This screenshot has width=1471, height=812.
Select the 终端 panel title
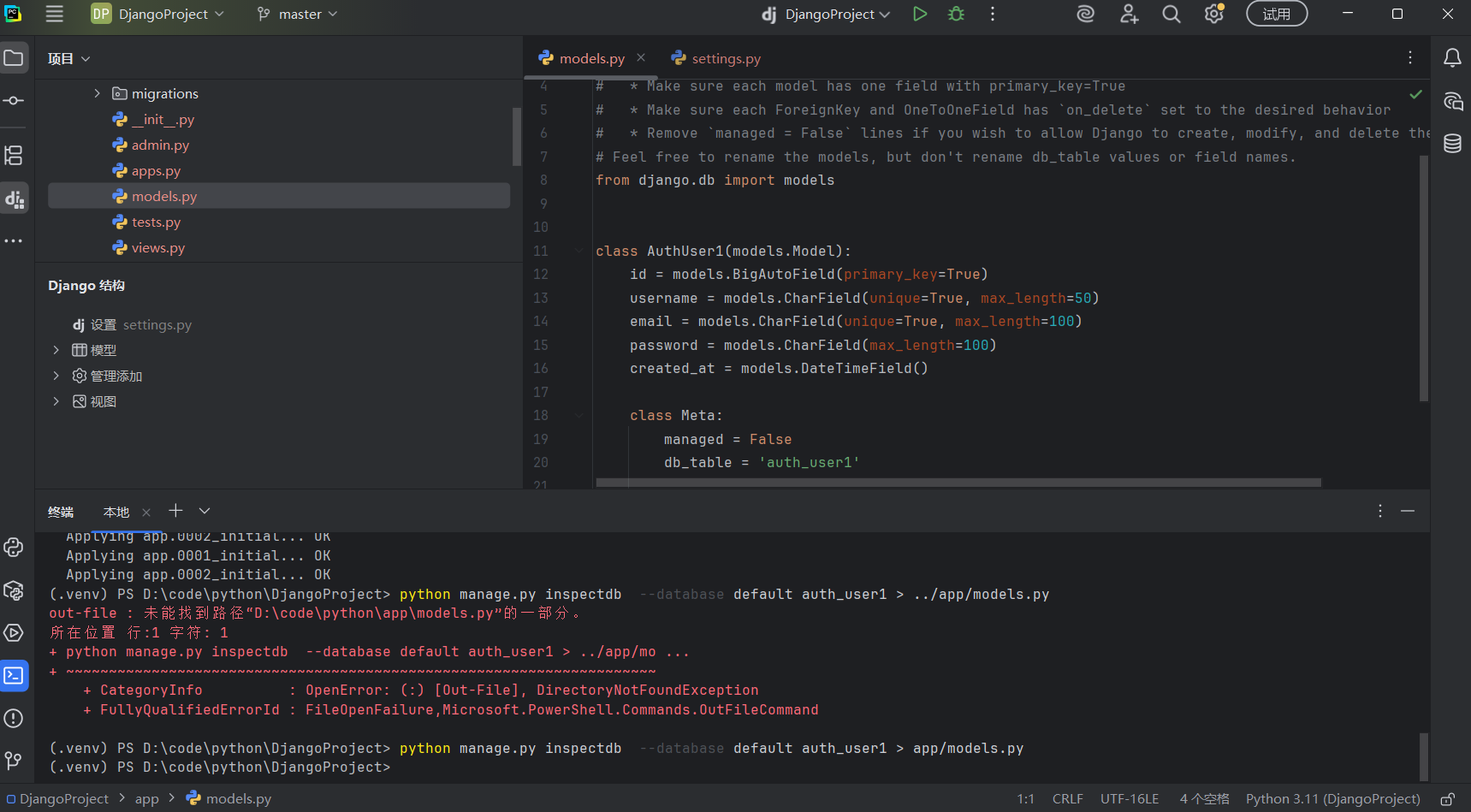tap(61, 512)
